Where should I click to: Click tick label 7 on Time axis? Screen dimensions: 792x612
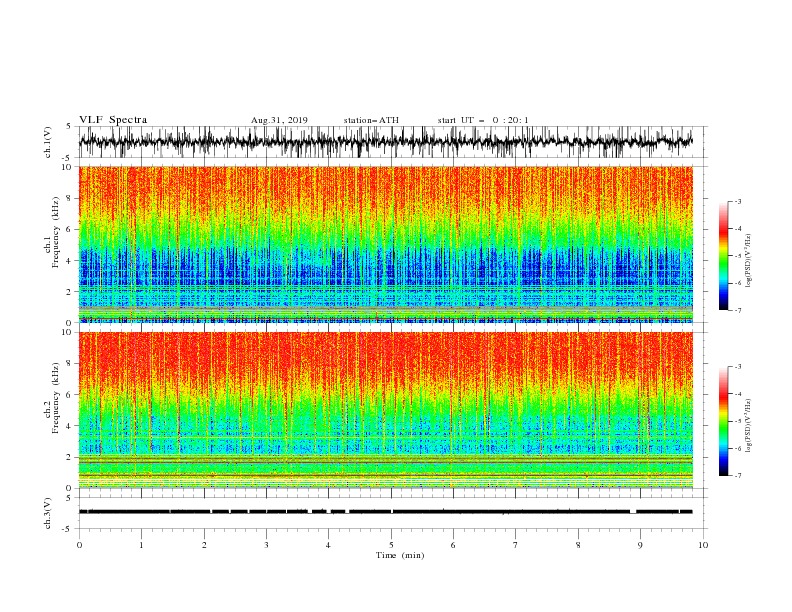(516, 545)
